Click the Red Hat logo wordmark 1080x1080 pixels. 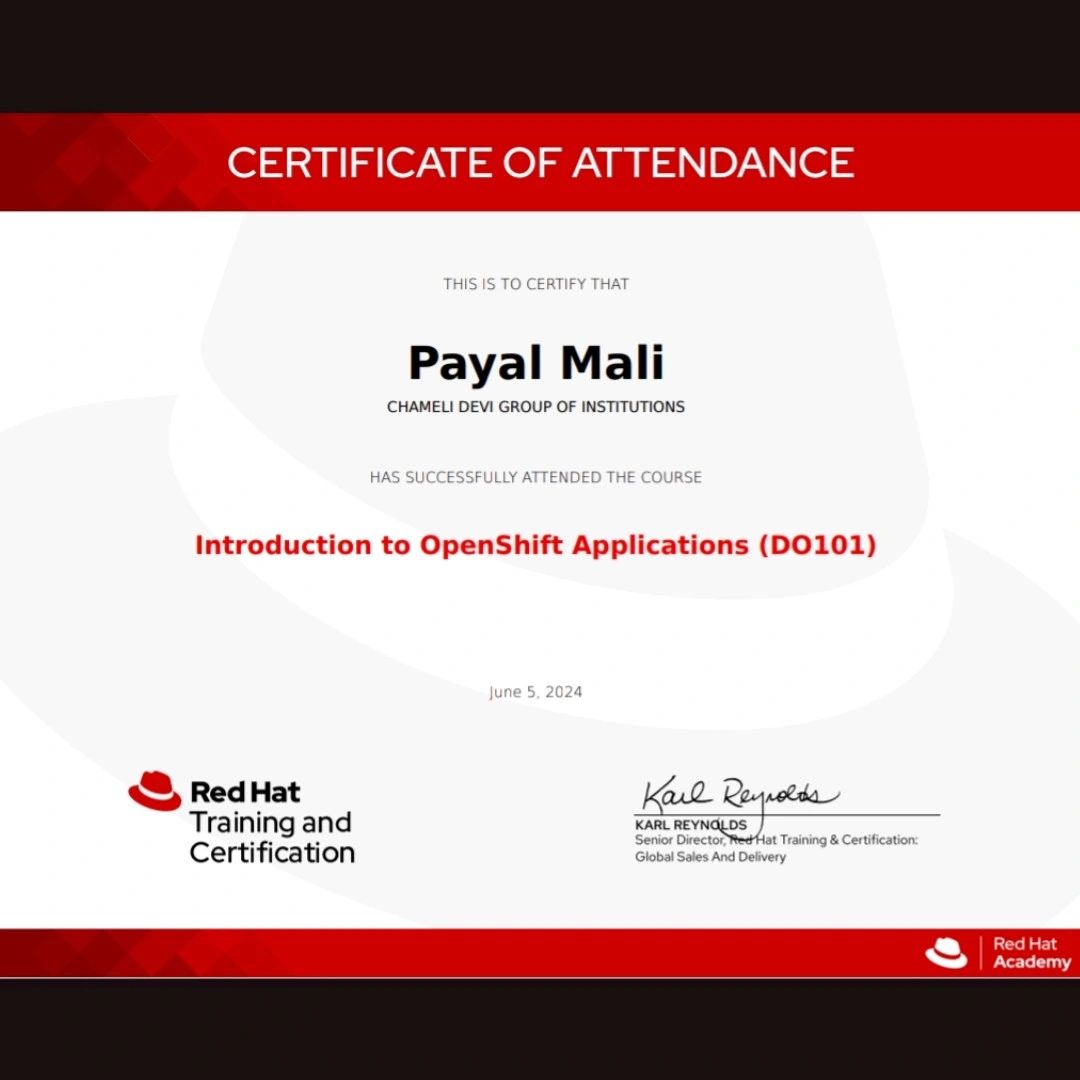[x=243, y=791]
